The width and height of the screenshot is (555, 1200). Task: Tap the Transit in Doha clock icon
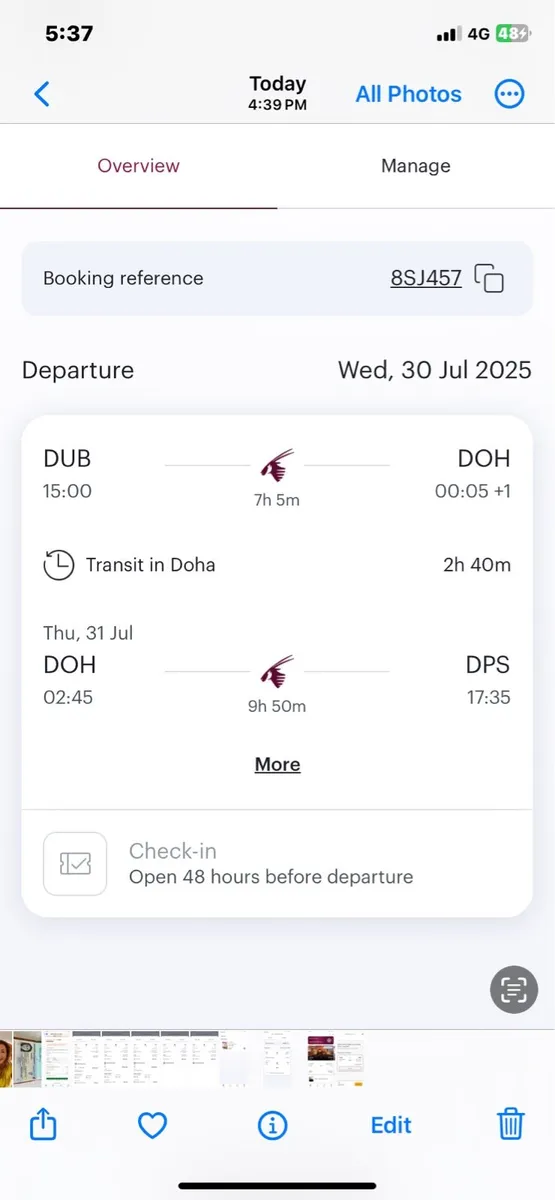(59, 565)
